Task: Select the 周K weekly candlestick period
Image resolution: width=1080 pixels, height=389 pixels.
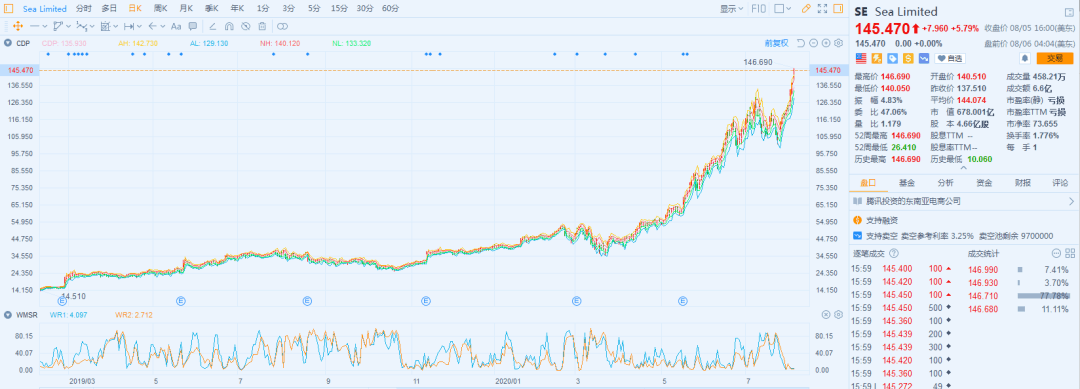Action: click(160, 9)
